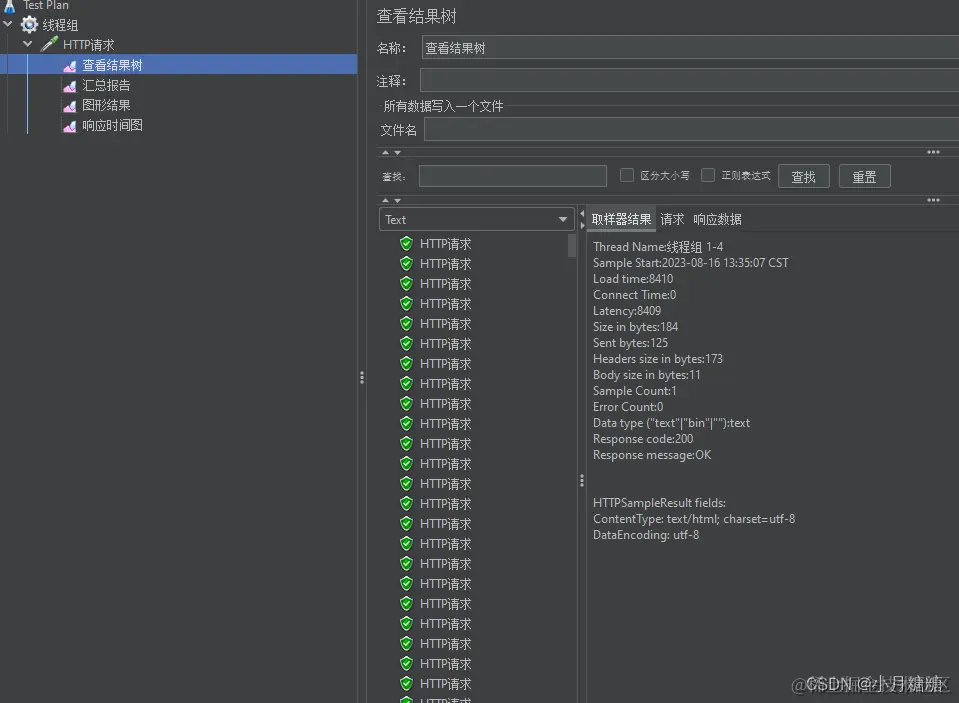Click the 查找 search button

point(804,176)
